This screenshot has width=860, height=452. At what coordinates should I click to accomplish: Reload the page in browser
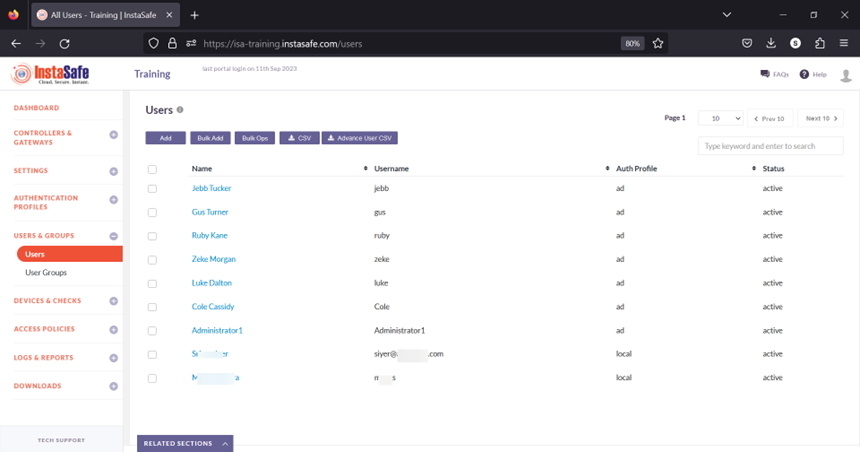64,44
